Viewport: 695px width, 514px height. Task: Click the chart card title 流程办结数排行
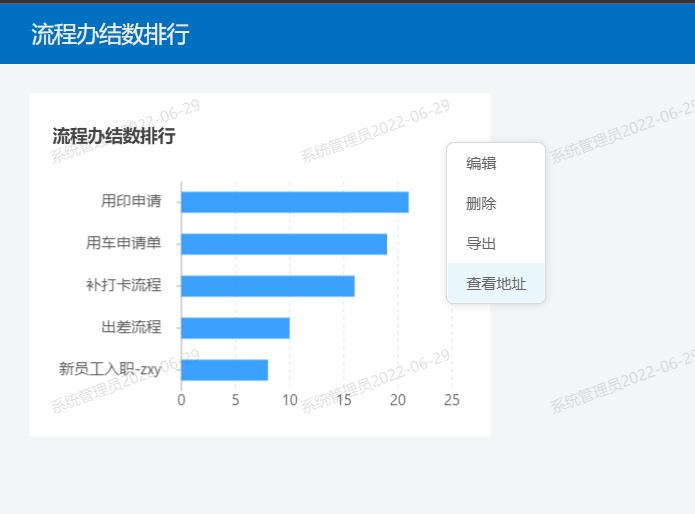[x=114, y=136]
